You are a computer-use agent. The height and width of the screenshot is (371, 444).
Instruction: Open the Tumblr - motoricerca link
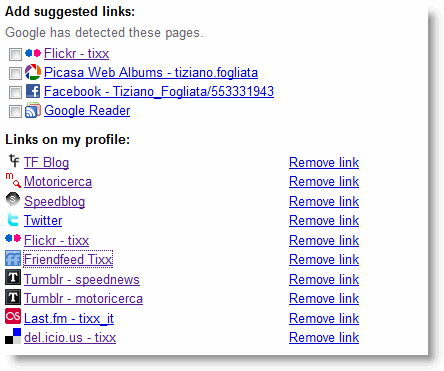83,298
